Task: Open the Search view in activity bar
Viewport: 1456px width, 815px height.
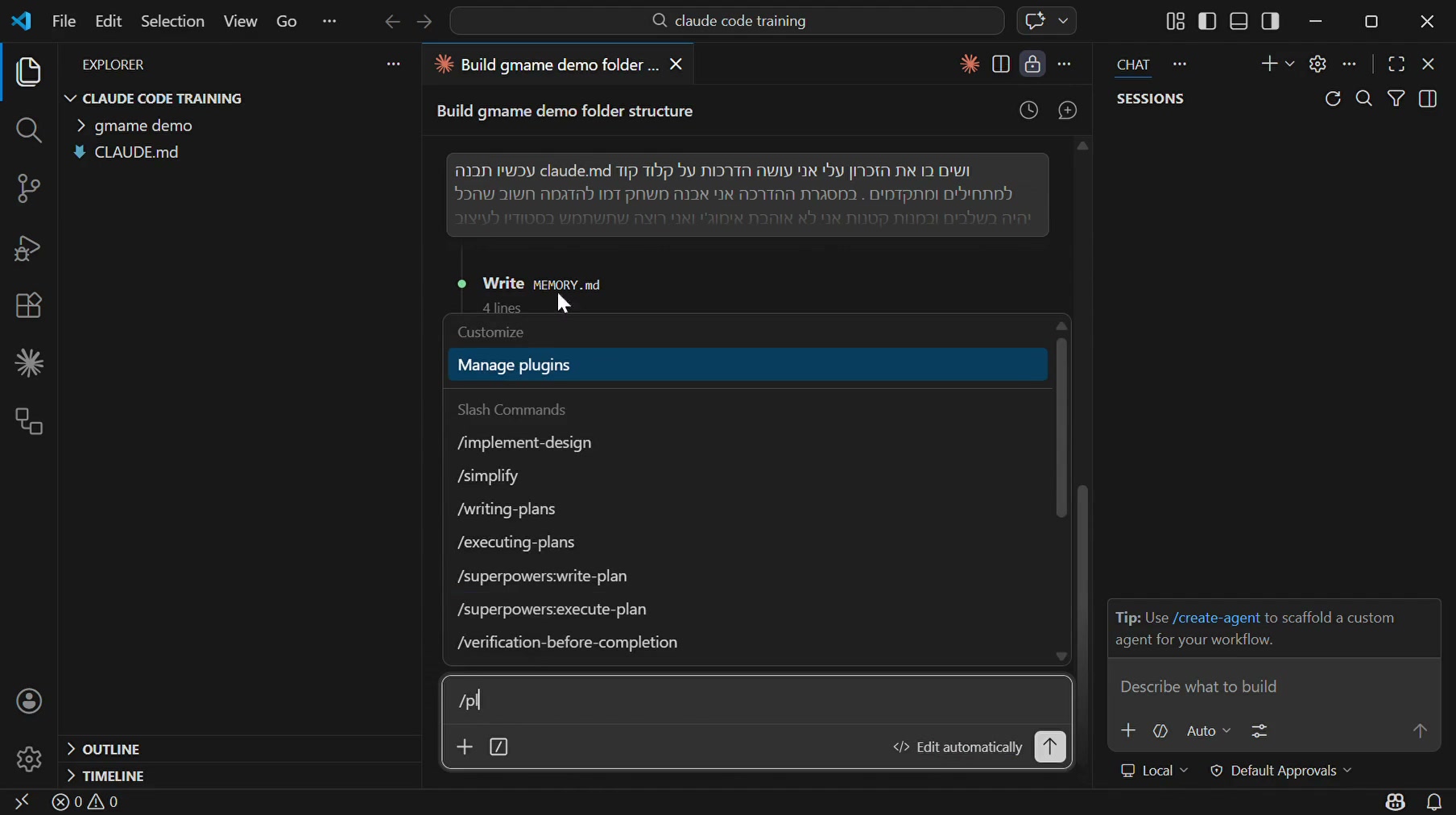Action: (x=29, y=130)
